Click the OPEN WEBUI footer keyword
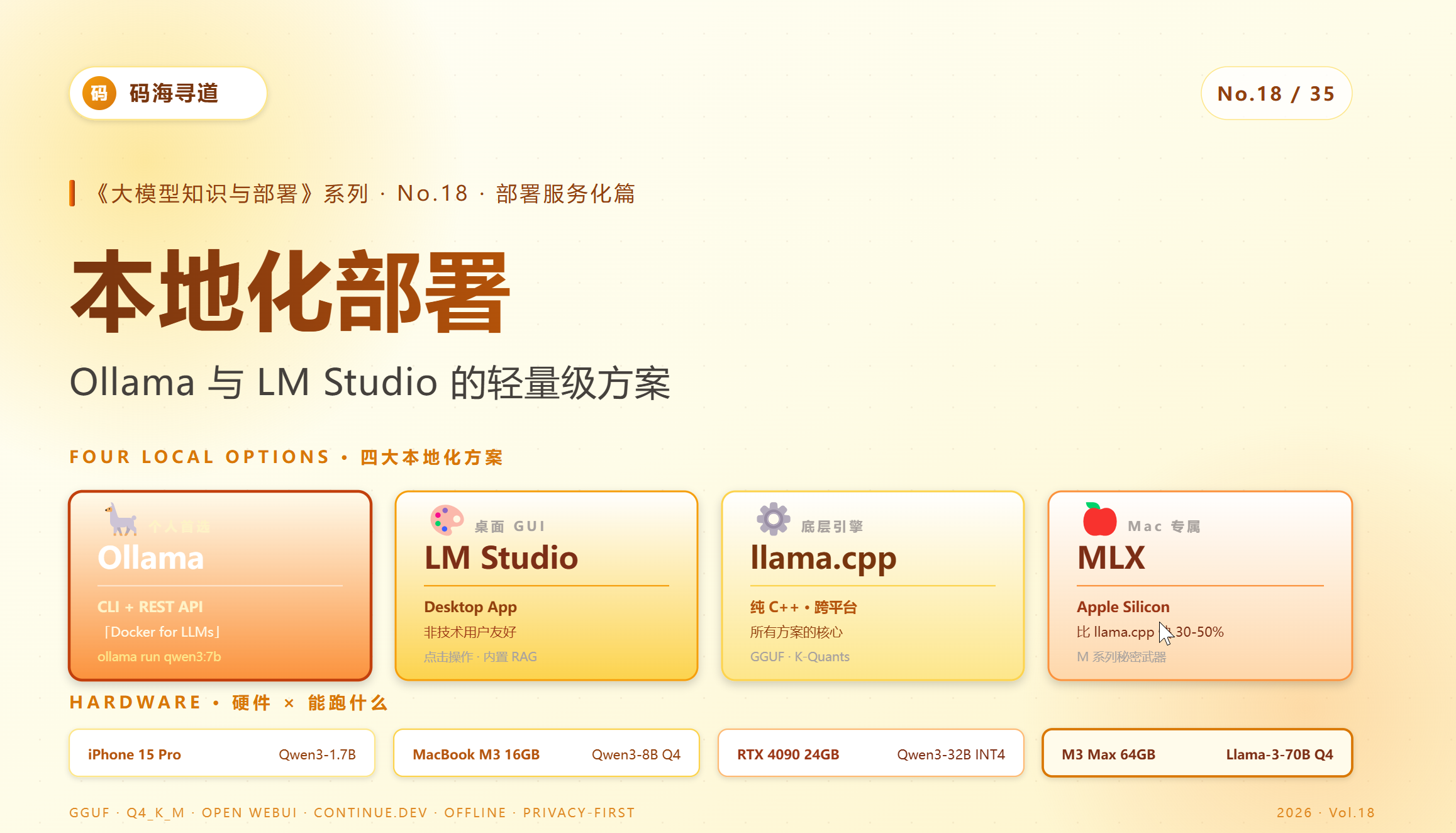This screenshot has height=833, width=1456. tap(249, 813)
